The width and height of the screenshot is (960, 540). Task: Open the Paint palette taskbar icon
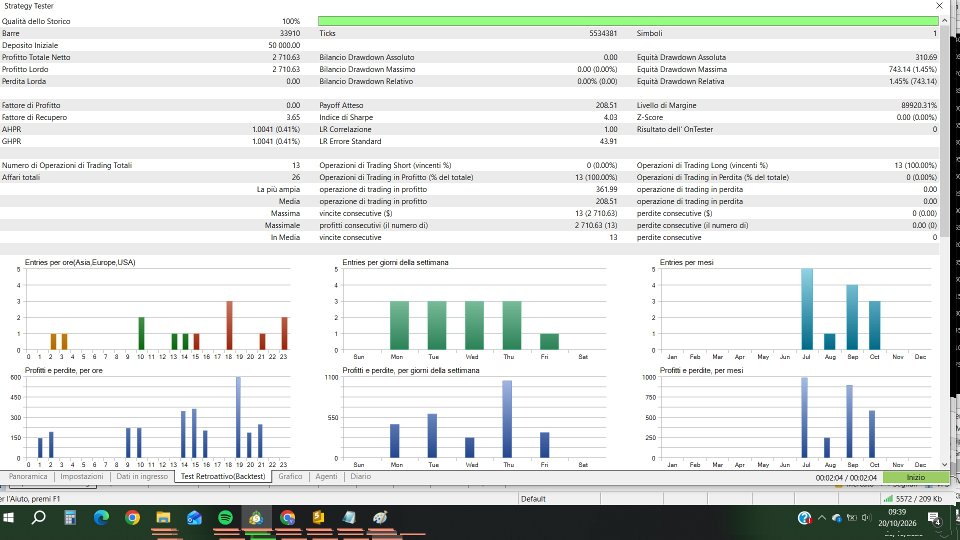click(x=380, y=518)
